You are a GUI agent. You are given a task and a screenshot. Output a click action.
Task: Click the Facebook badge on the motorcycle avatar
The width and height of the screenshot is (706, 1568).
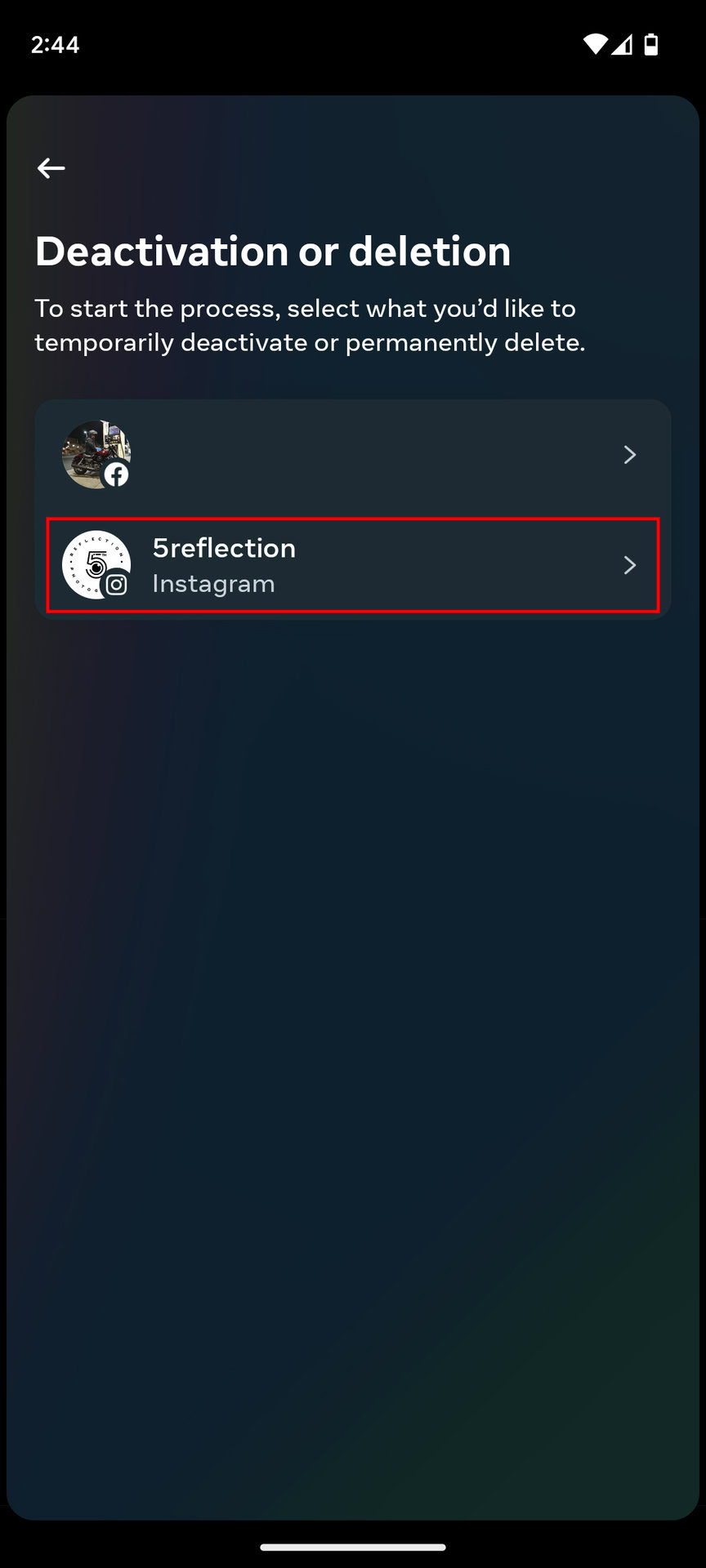tap(117, 474)
